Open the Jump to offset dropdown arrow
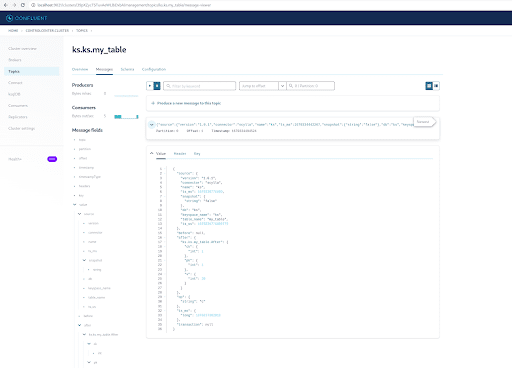This screenshot has width=512, height=368. pos(282,86)
